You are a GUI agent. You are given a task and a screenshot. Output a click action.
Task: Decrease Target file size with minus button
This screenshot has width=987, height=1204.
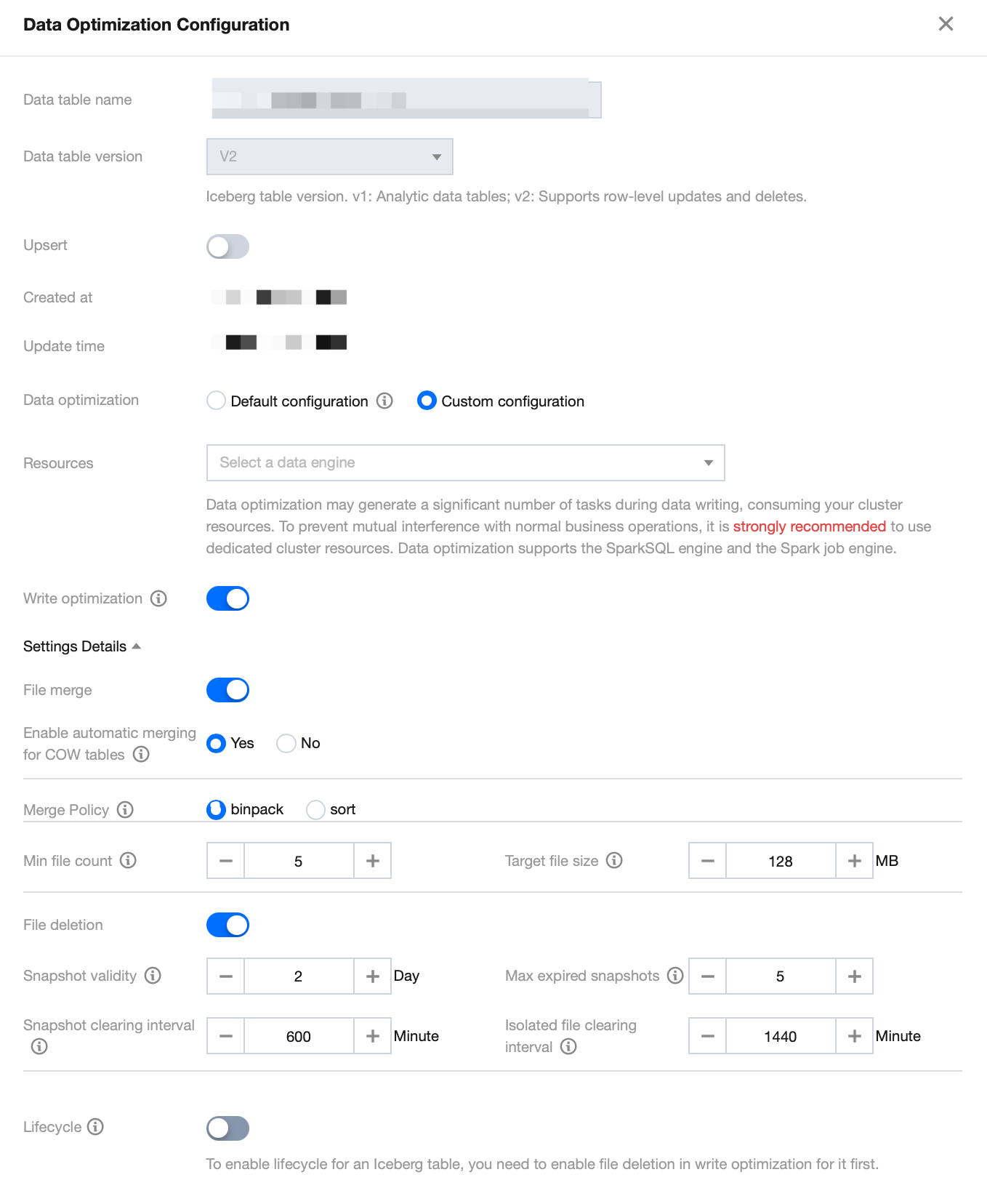pyautogui.click(x=707, y=861)
